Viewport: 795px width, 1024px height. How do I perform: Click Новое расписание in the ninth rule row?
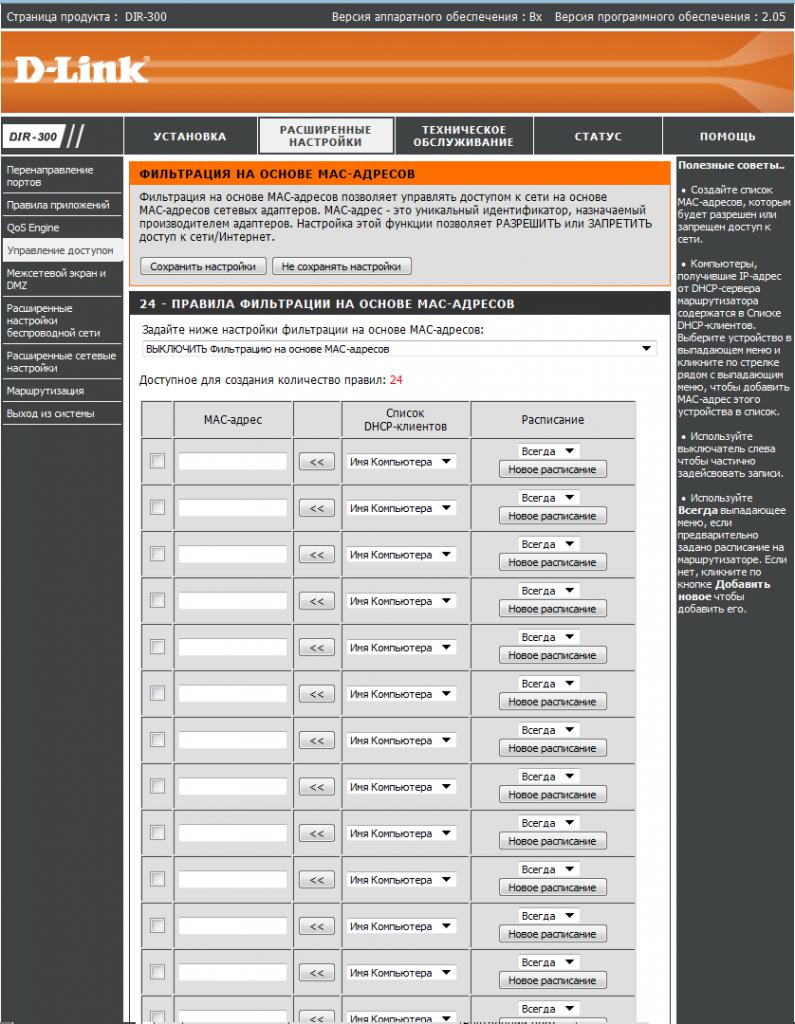552,841
